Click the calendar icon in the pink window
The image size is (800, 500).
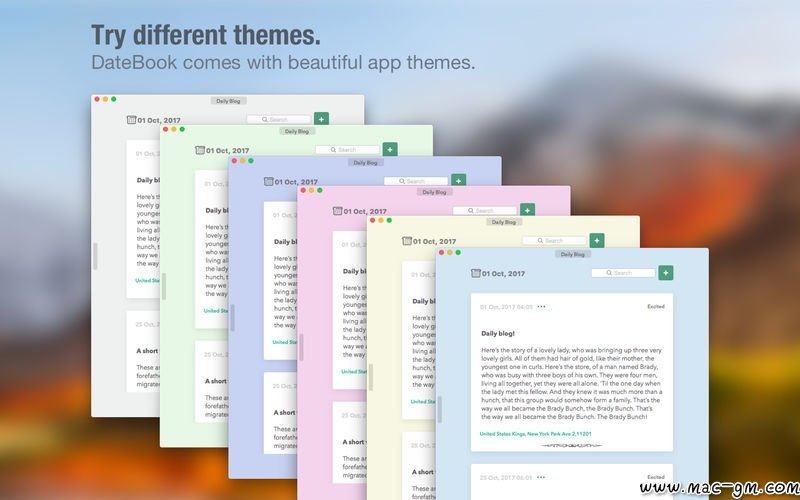[338, 211]
